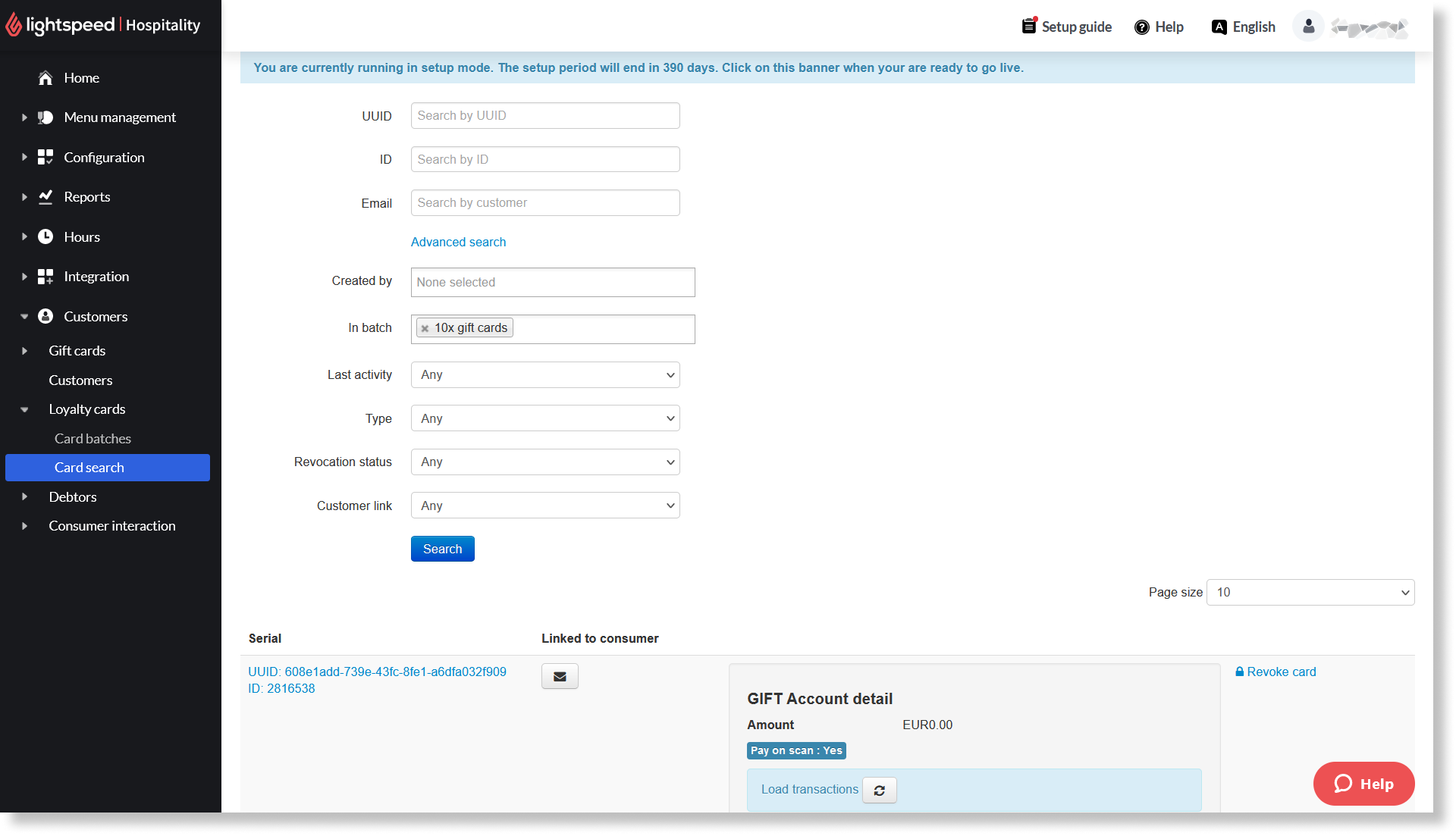Open the Revocation status dropdown

(545, 462)
